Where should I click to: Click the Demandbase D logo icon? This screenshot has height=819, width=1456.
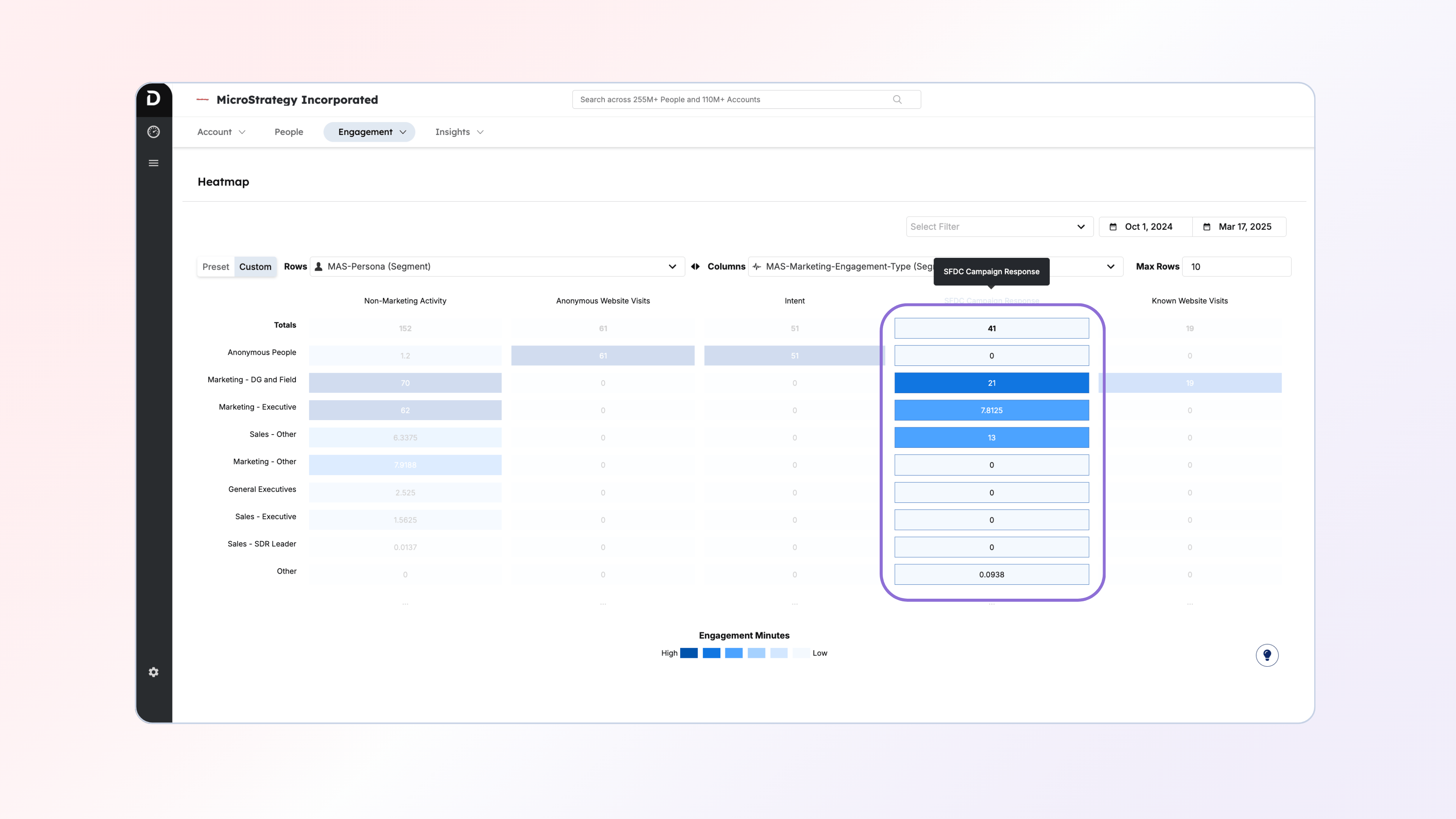tap(153, 99)
